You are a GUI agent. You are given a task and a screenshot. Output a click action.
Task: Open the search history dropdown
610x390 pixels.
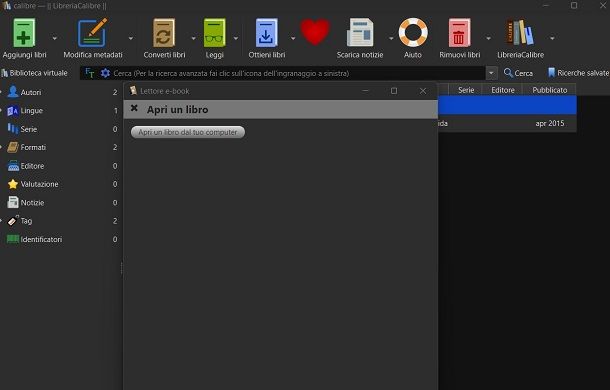[x=491, y=73]
